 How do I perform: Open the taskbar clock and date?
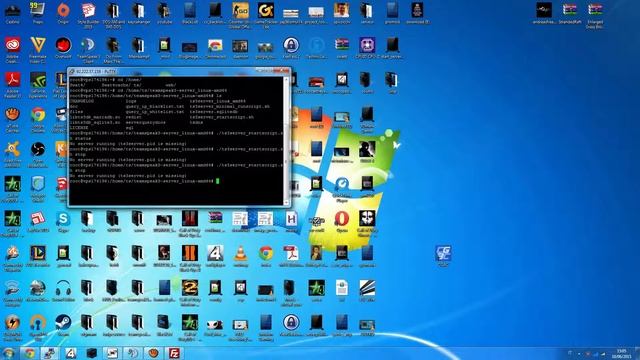(x=622, y=353)
